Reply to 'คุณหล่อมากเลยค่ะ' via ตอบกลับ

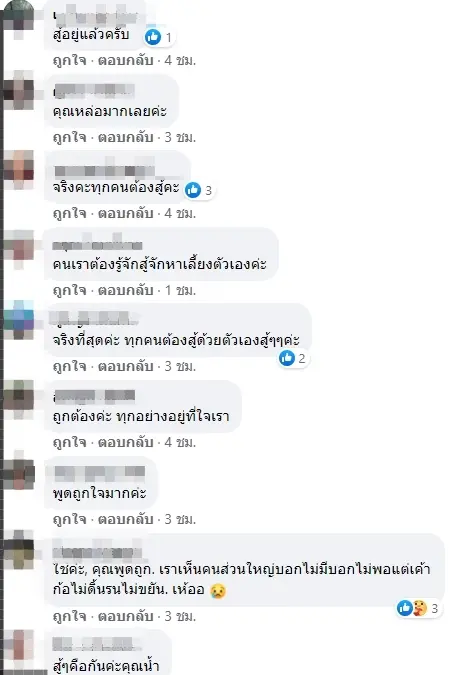(125, 137)
